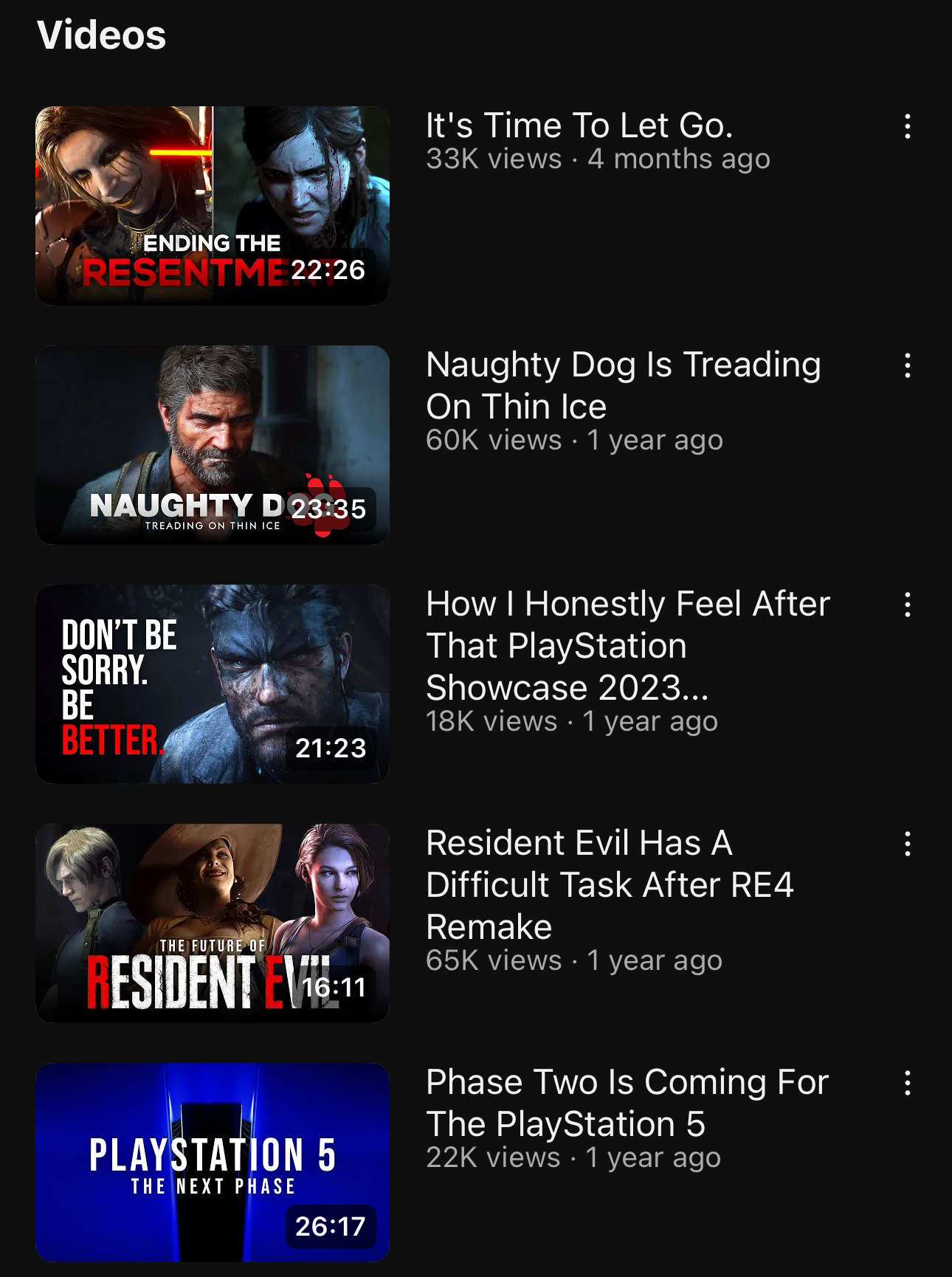The width and height of the screenshot is (952, 1277).
Task: Open more options for PlayStation Showcase 2023 video
Action: click(x=907, y=605)
